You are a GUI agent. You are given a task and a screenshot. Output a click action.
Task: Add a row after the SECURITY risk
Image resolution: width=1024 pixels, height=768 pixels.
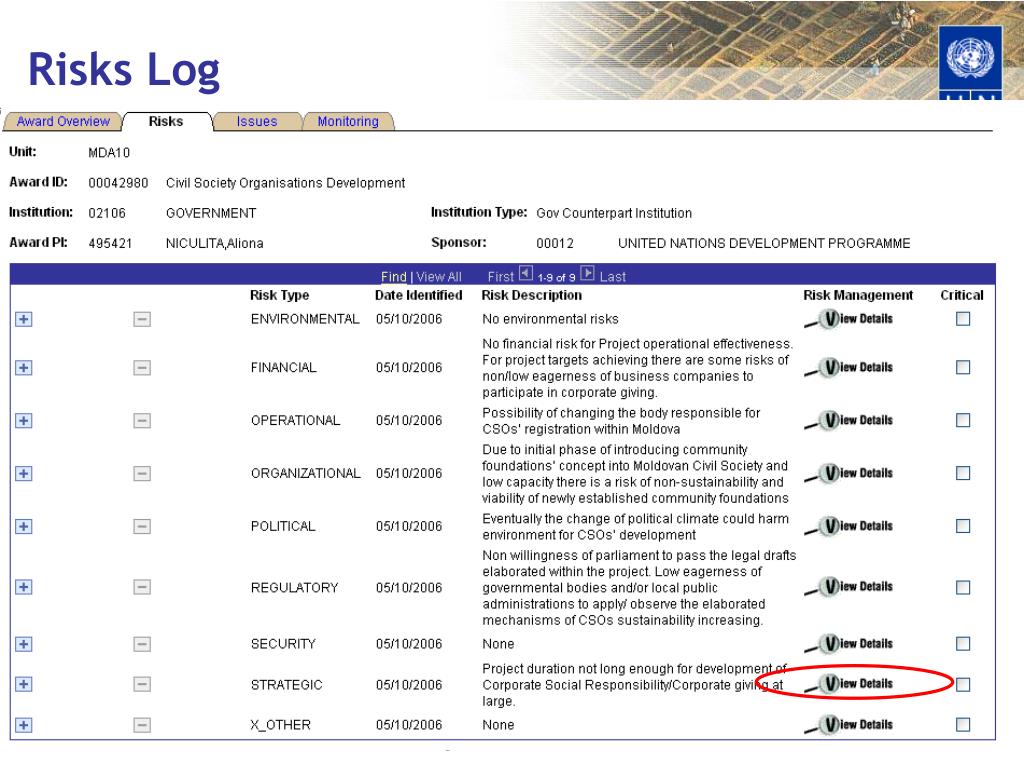tap(24, 645)
